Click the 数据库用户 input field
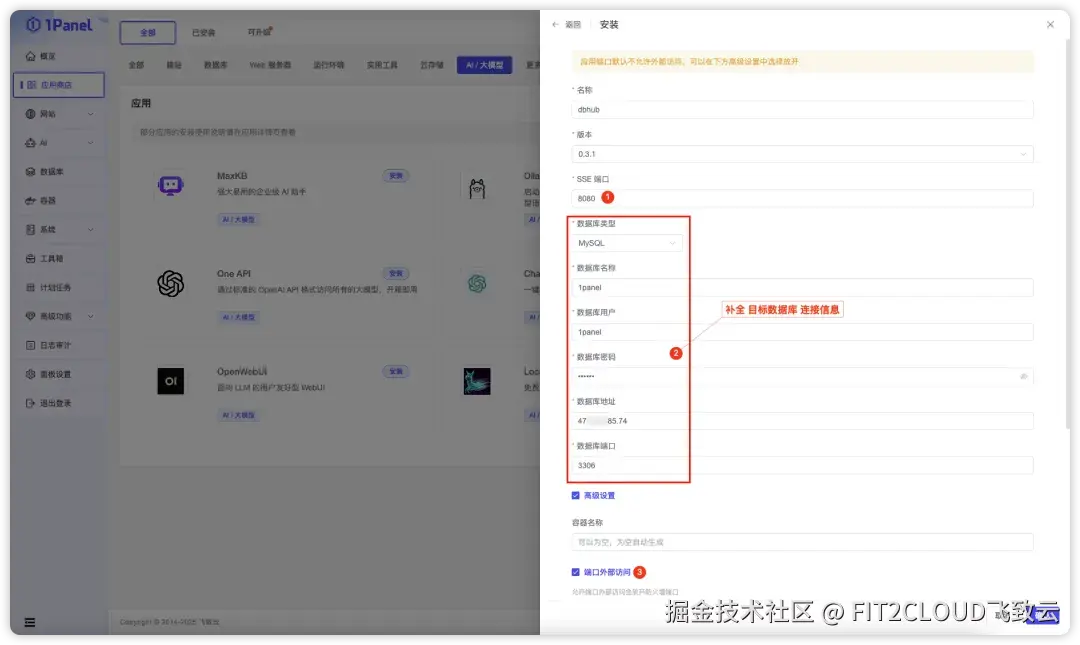 click(802, 332)
